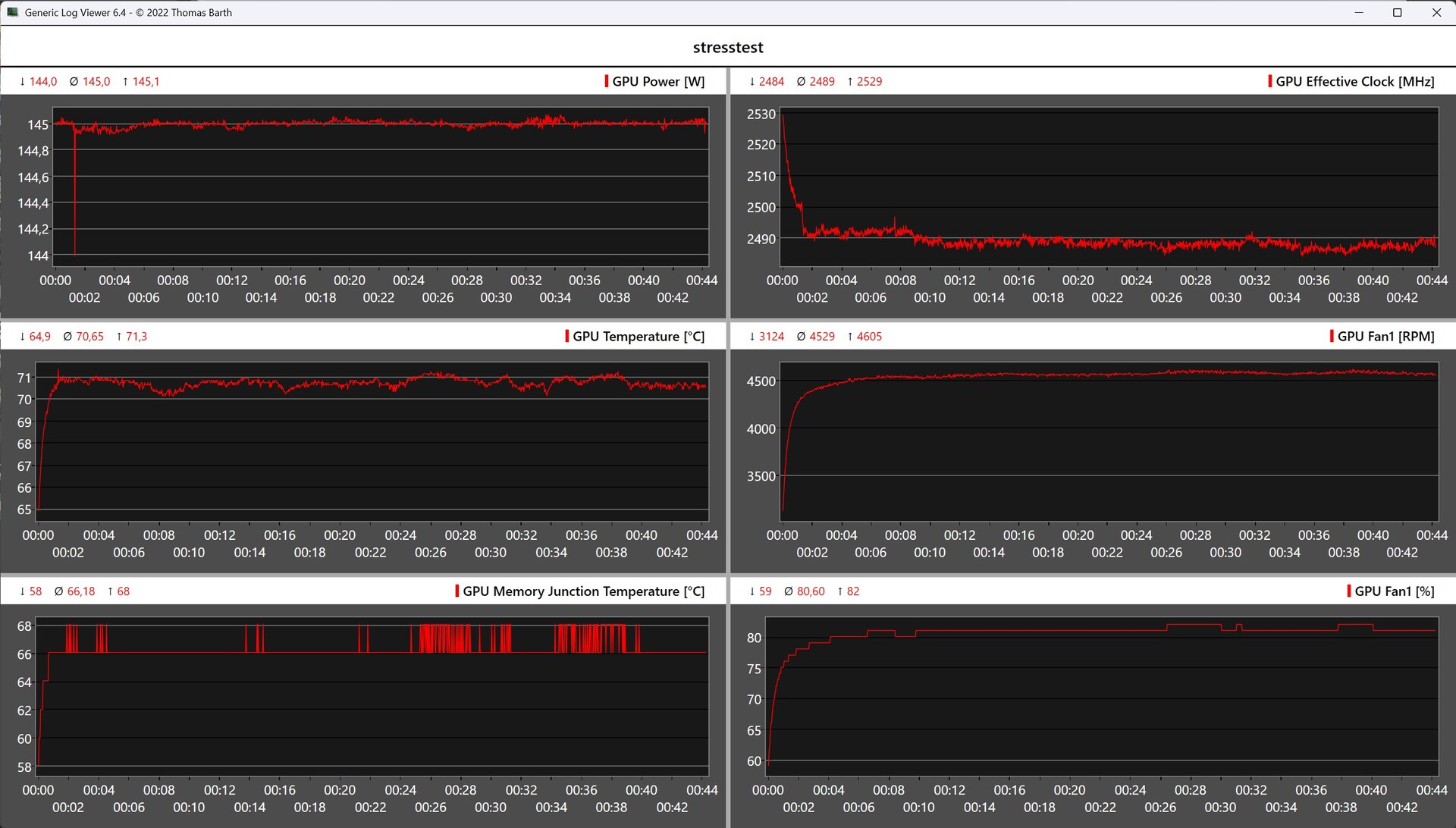Click the GPU Temperature average value 70,65
This screenshot has height=828, width=1456.
(89, 336)
